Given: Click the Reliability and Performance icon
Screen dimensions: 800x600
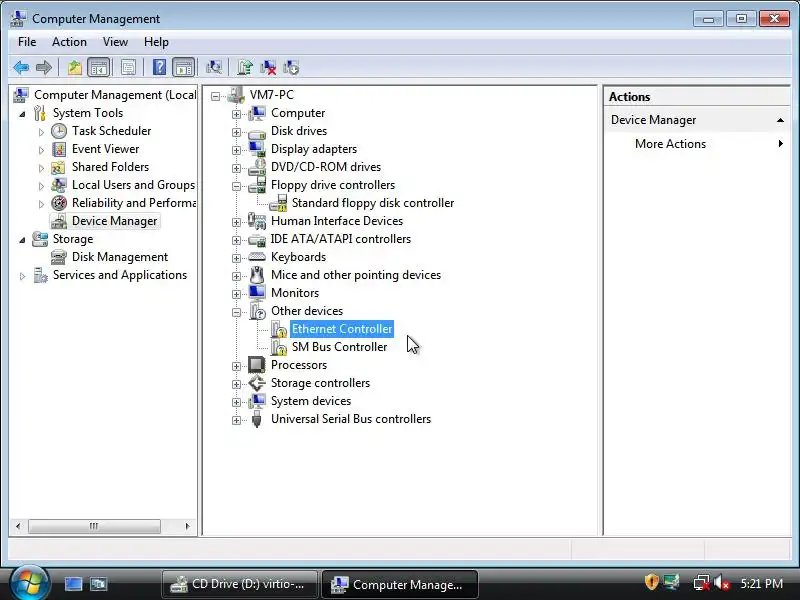Looking at the screenshot, I should (59, 203).
